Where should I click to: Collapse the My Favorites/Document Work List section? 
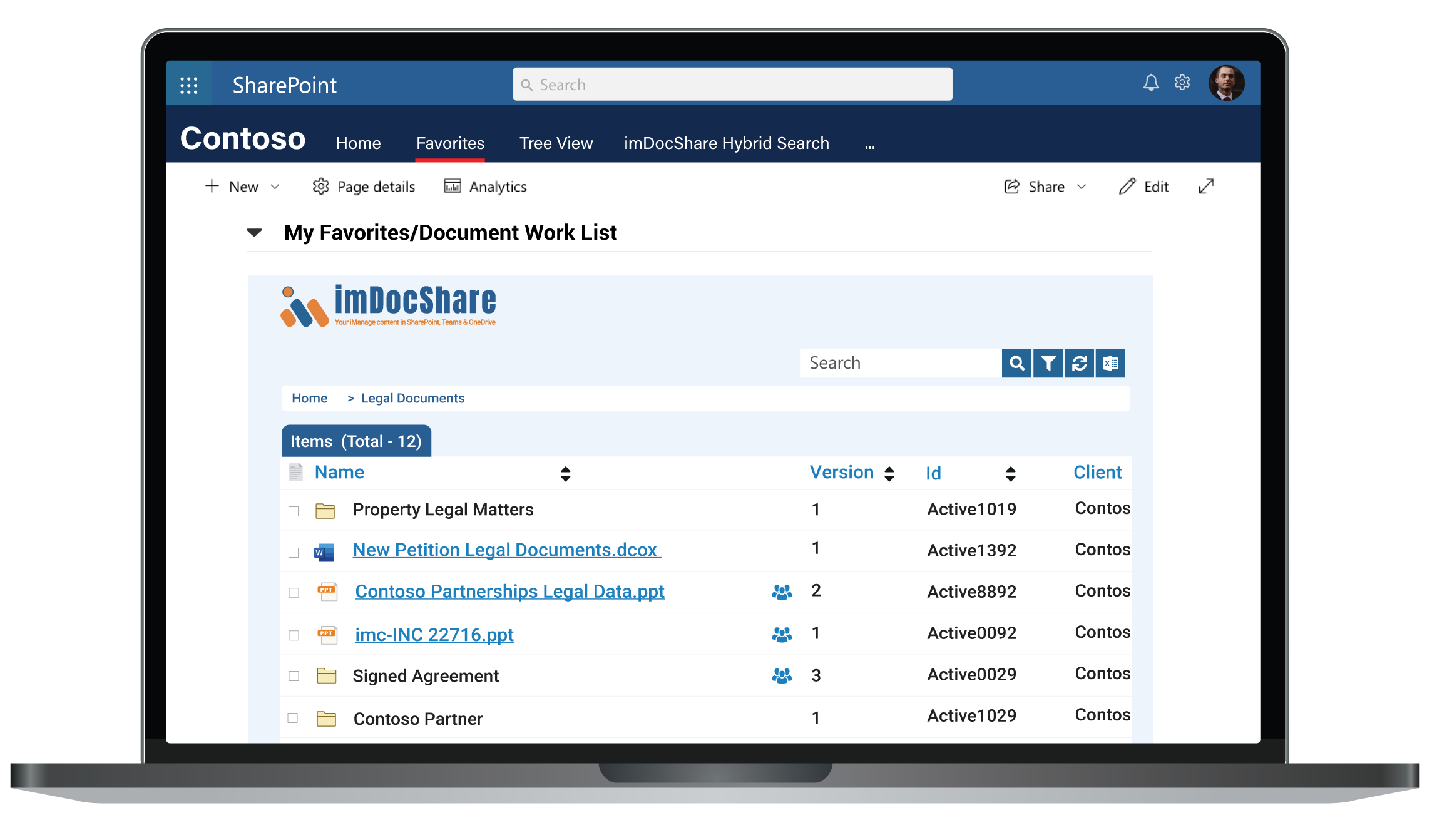click(x=254, y=233)
